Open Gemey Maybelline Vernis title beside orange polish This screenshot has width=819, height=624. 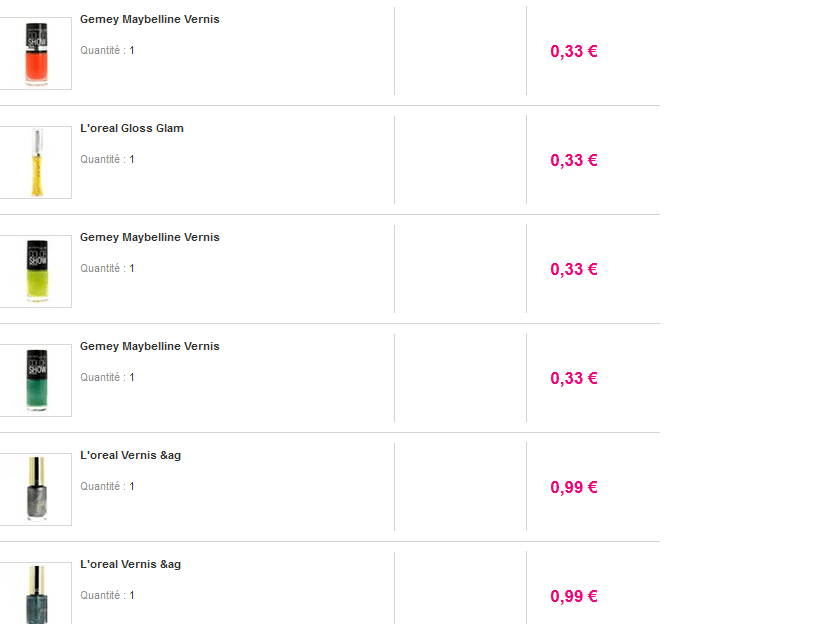point(150,19)
